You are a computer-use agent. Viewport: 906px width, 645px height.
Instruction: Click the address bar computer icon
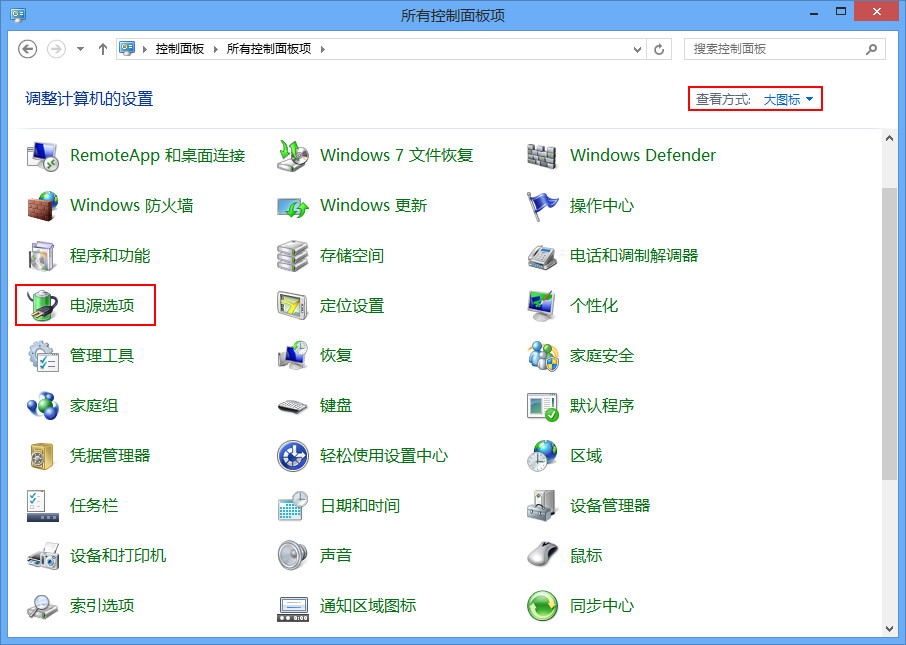pyautogui.click(x=127, y=49)
